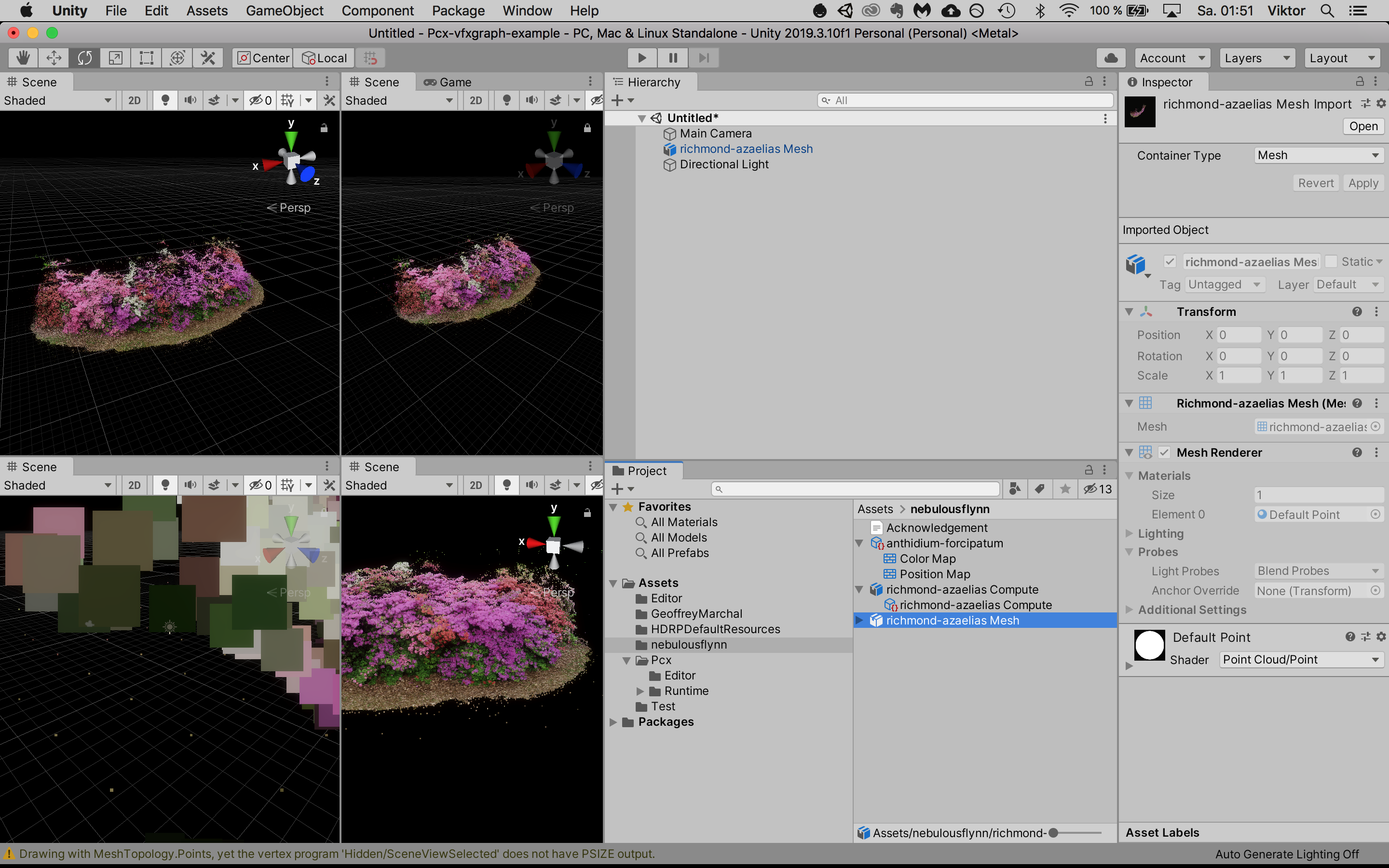Switch to the Game tab
This screenshot has width=1389, height=868.
[454, 81]
